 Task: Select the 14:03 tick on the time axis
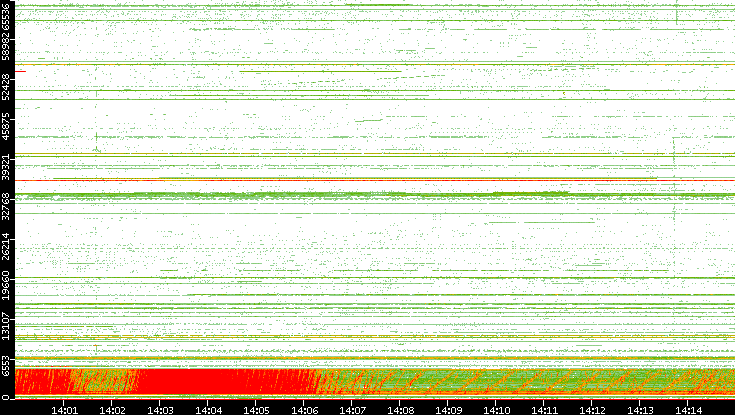click(x=160, y=408)
